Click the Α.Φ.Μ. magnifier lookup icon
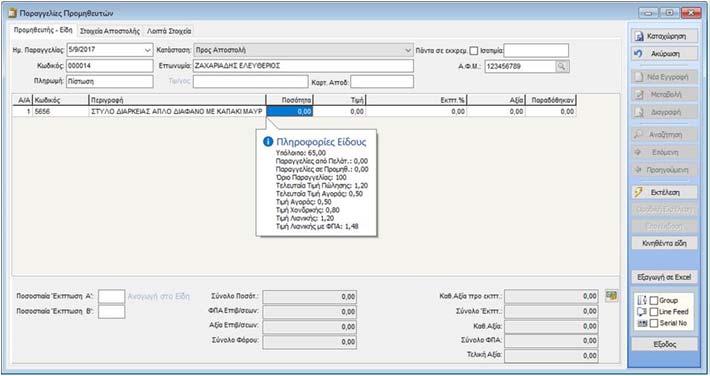710x376 pixels. click(x=562, y=67)
